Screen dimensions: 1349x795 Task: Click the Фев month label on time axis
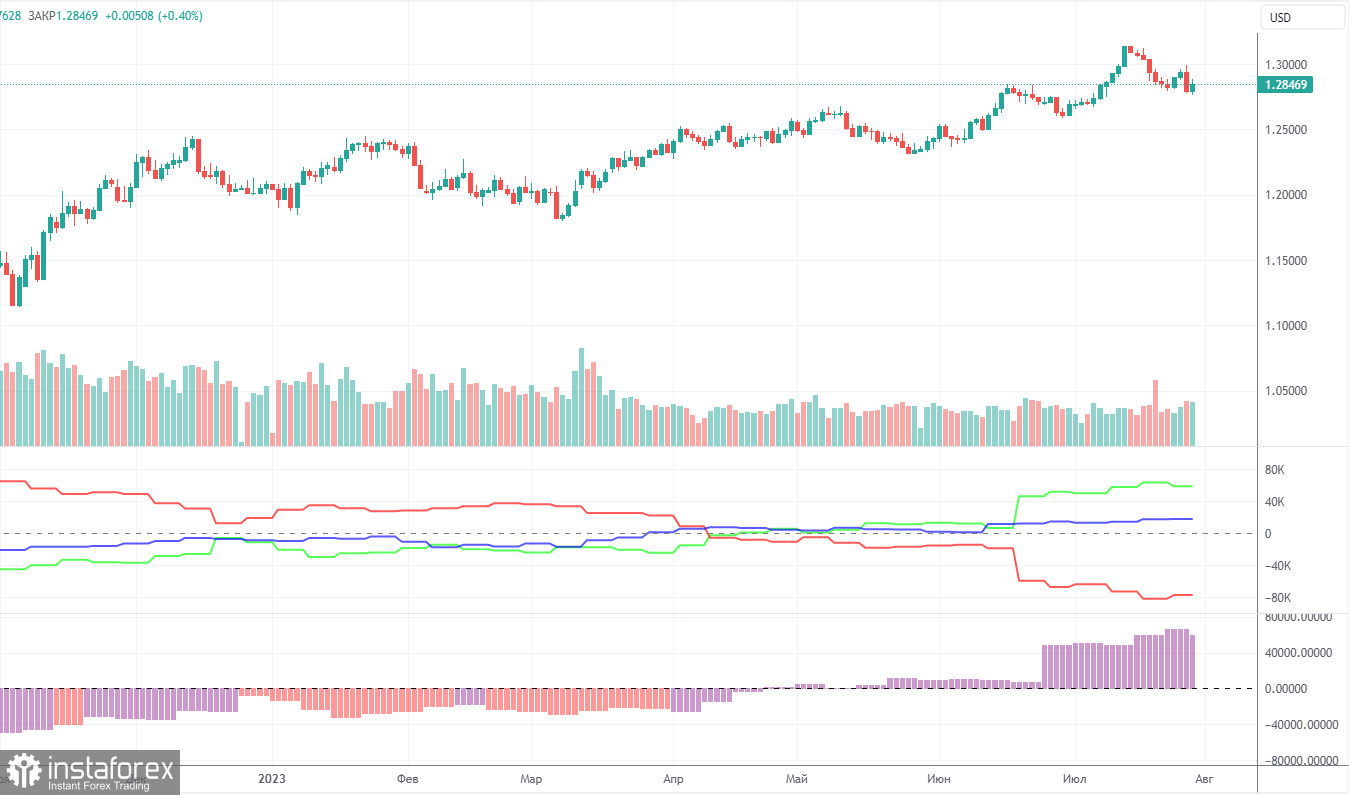tap(407, 778)
